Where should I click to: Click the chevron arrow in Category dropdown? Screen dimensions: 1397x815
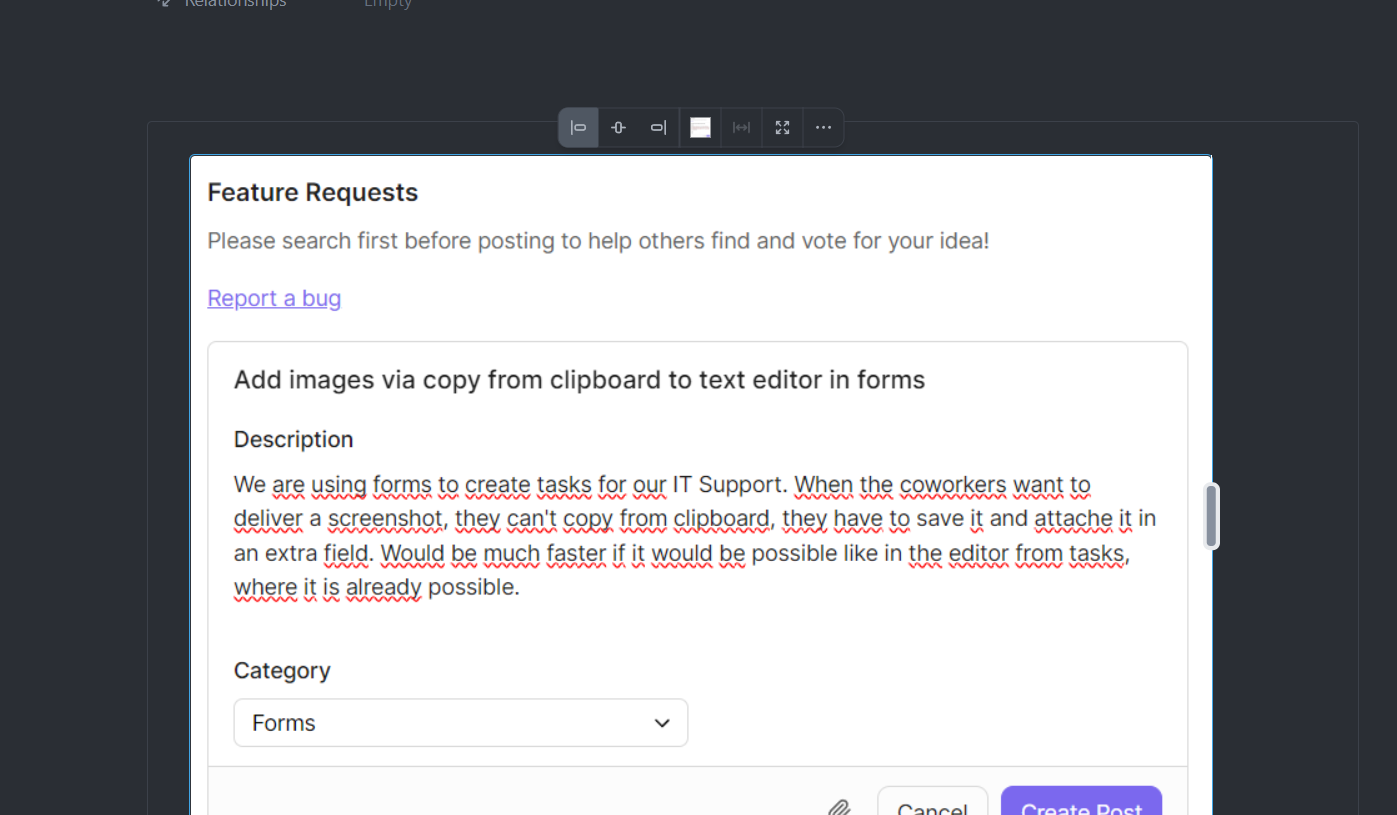(x=662, y=723)
